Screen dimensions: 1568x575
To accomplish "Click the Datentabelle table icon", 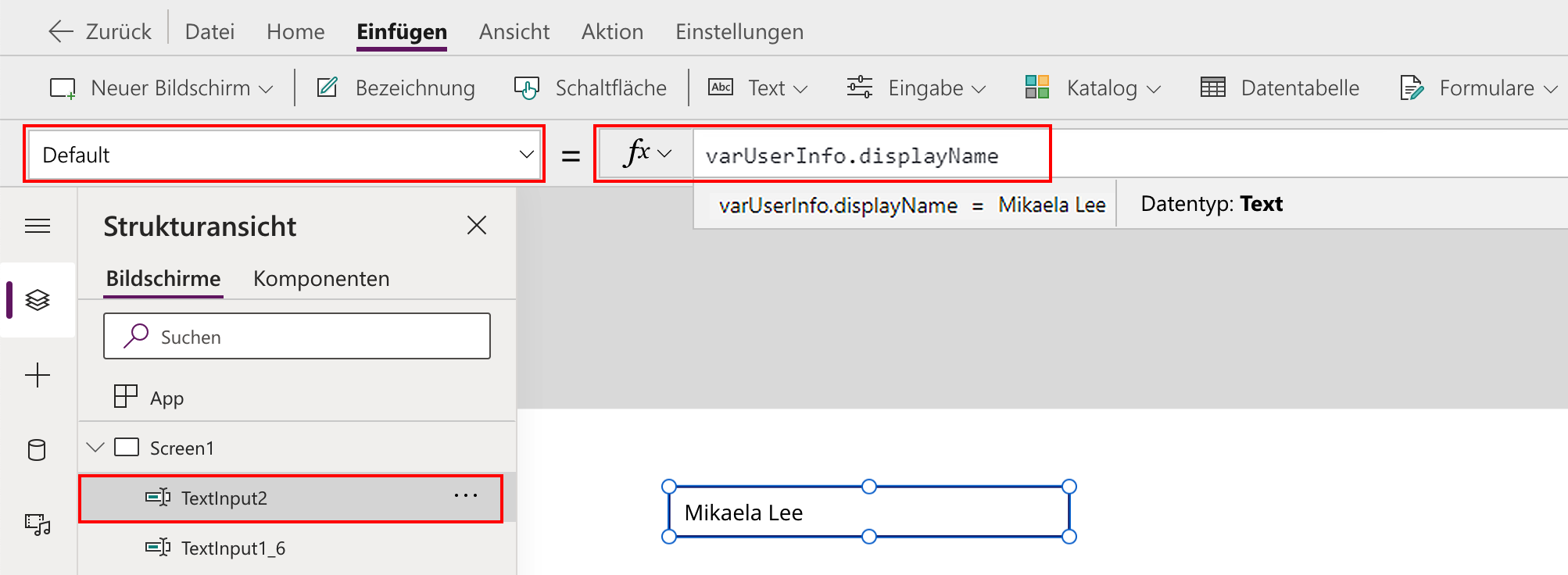I will [1213, 87].
